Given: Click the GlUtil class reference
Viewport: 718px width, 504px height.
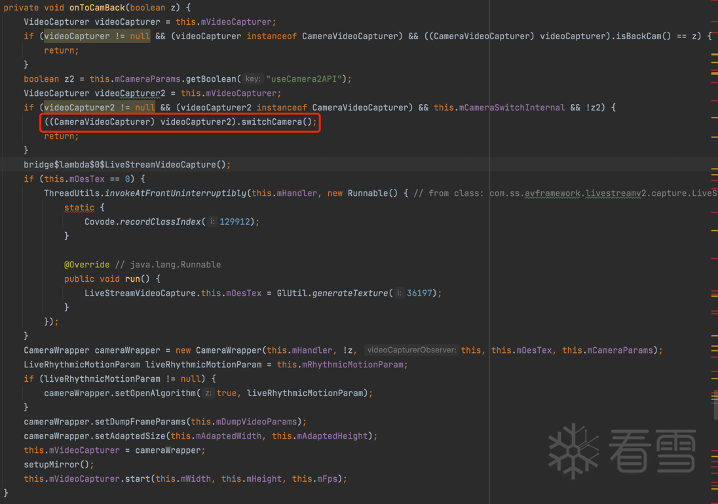Looking at the screenshot, I should [292, 293].
